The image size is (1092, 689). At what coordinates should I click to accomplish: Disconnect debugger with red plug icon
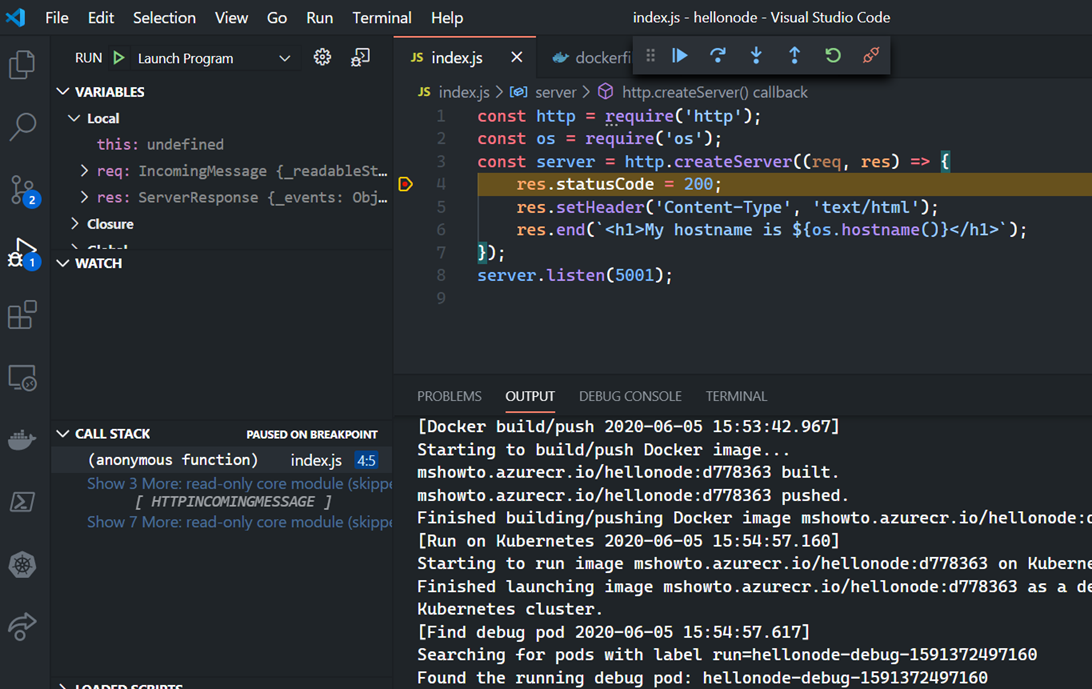coord(871,55)
